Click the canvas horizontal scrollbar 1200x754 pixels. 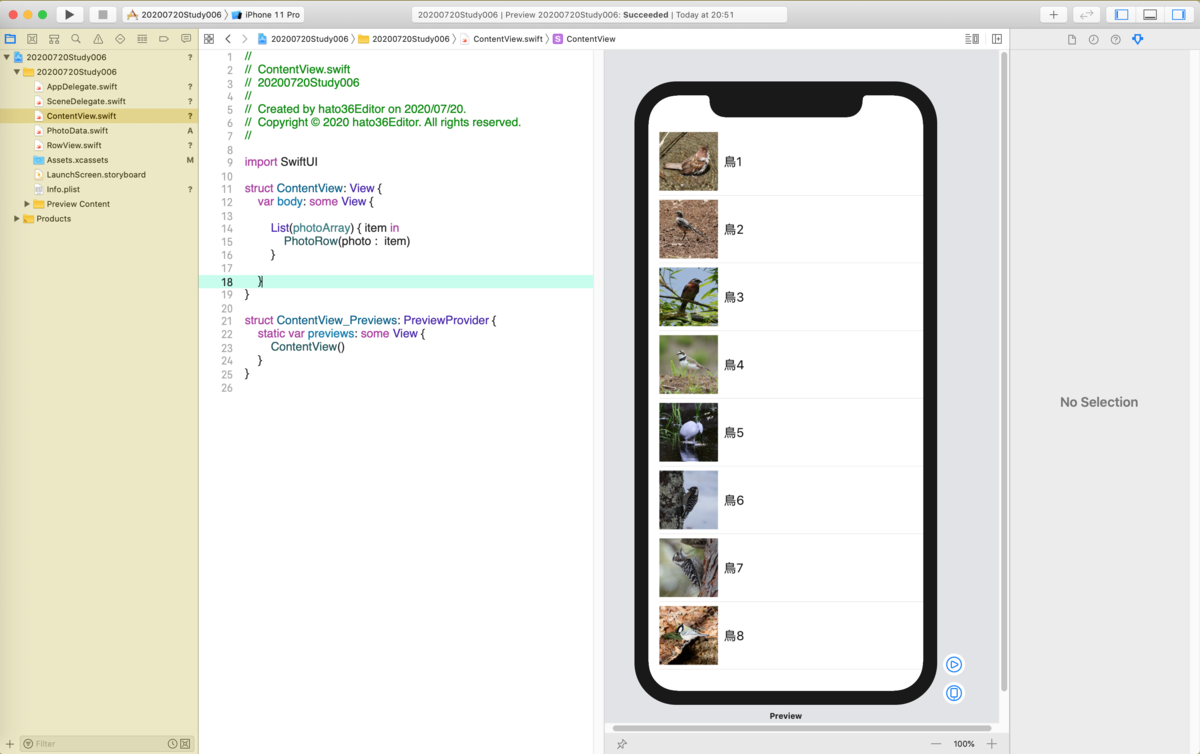pyautogui.click(x=801, y=728)
